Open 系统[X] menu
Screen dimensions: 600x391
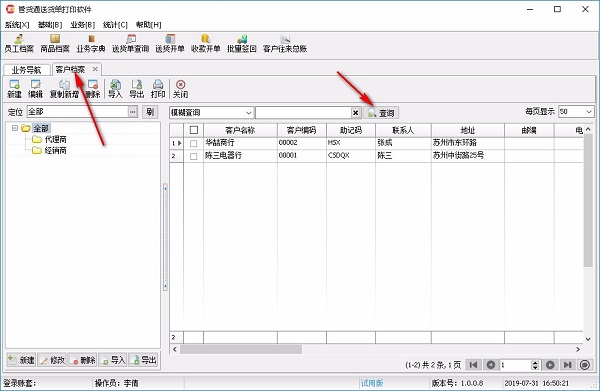(17, 25)
